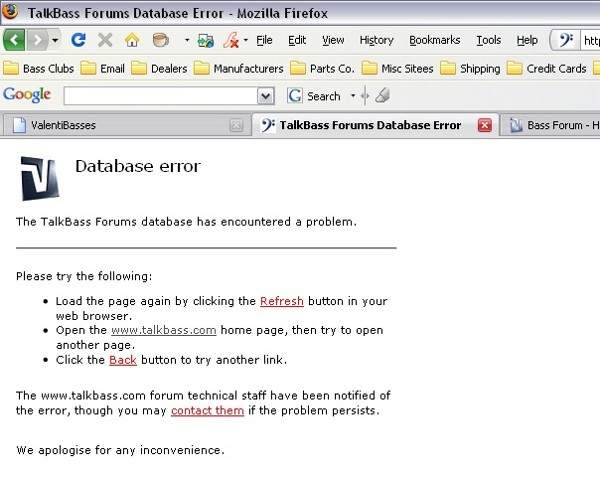Open the Tools menu
The height and width of the screenshot is (479, 600).
489,40
